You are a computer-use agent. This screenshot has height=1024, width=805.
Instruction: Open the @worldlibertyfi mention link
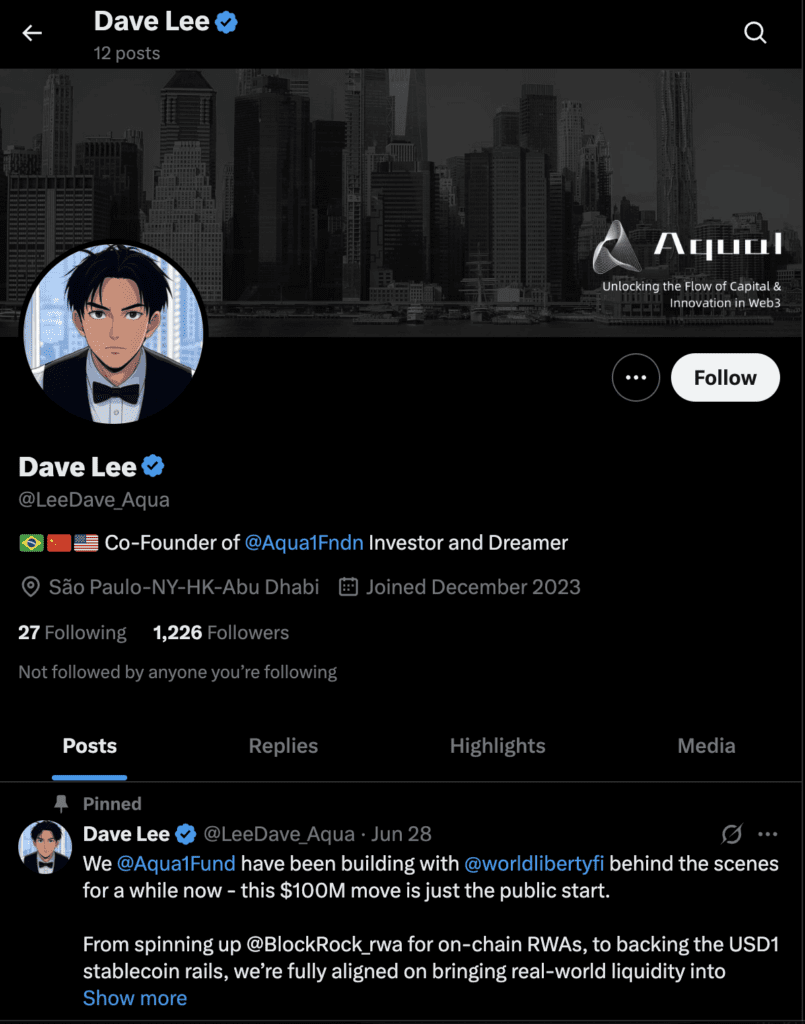[533, 863]
